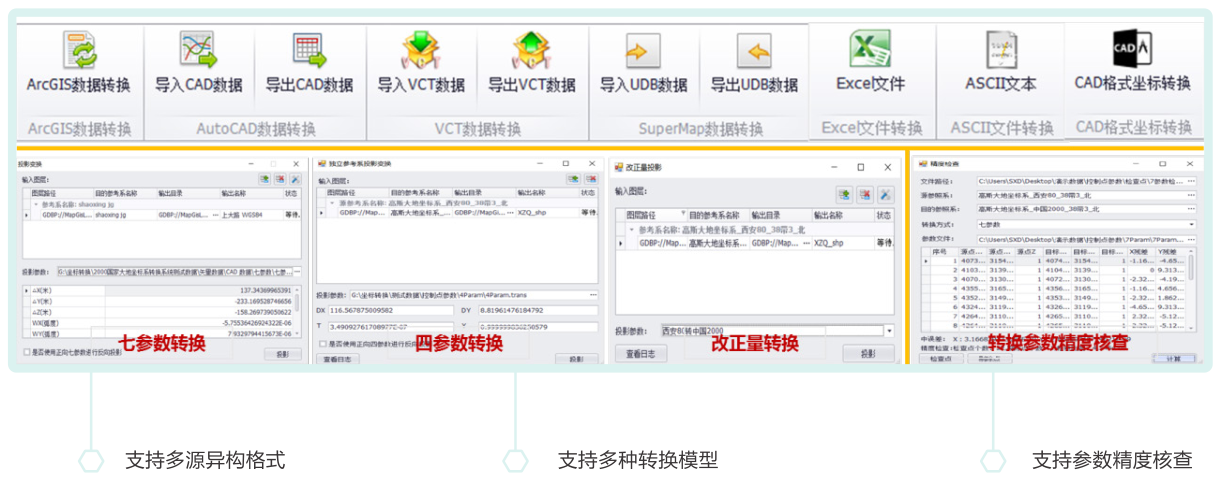1213x502 pixels.
Task: Click the DY value input field
Action: 537,311
